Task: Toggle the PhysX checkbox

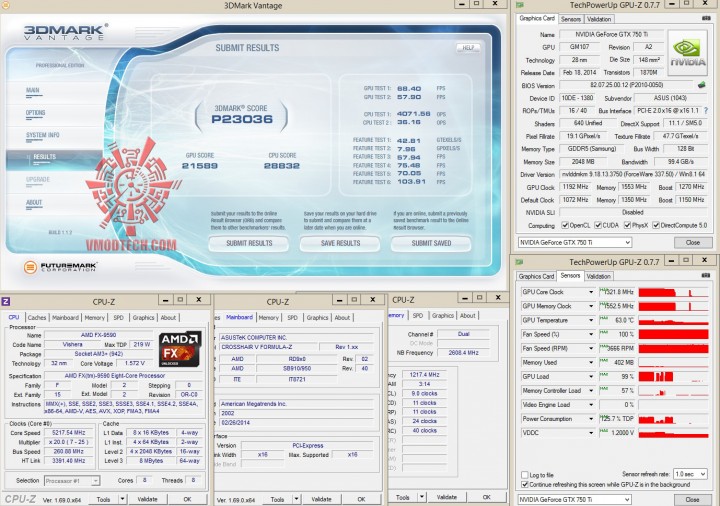Action: (627, 225)
